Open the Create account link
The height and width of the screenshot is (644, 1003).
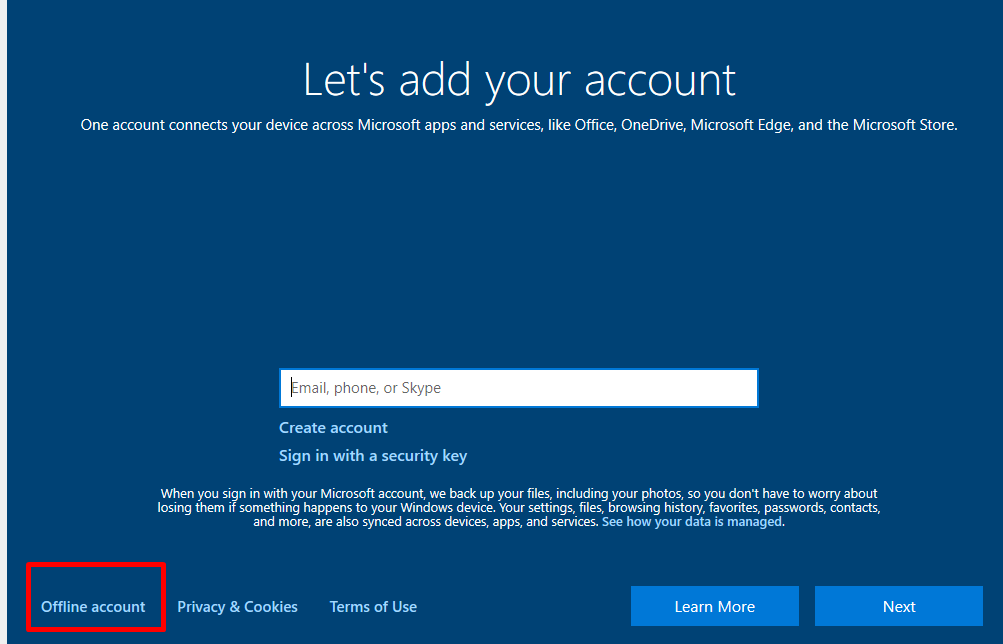pos(333,427)
